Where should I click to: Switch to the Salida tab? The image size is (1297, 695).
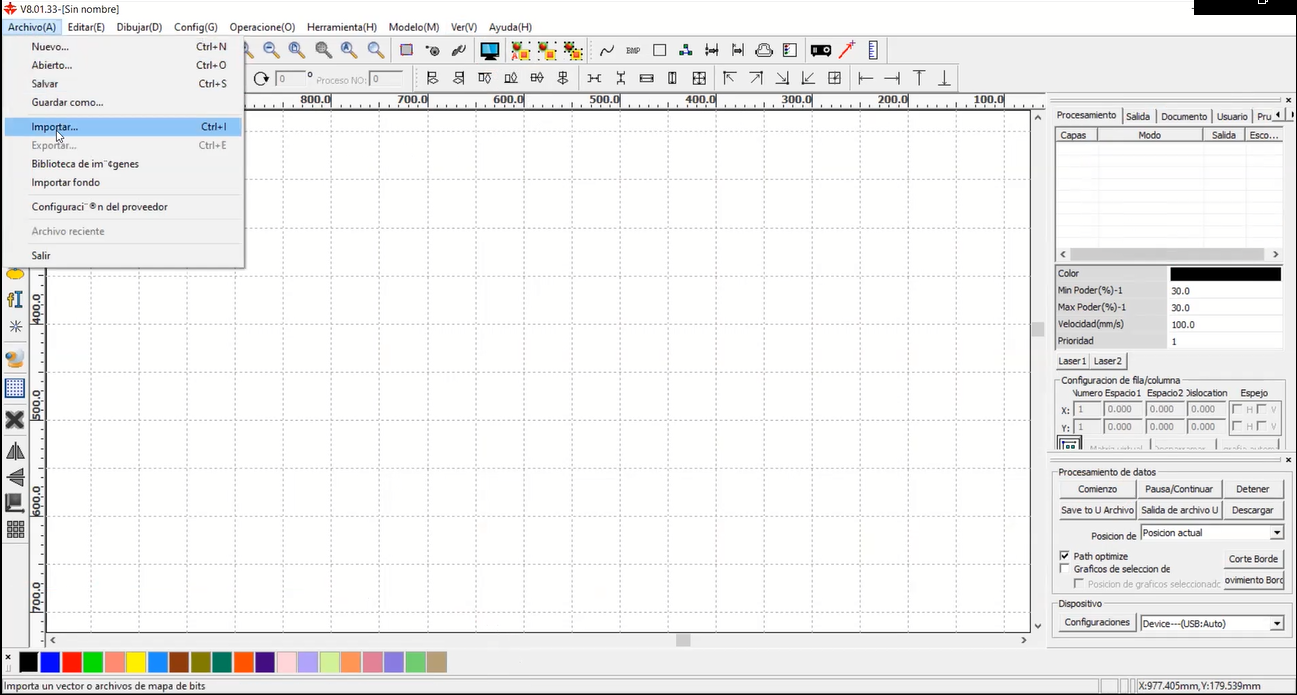coord(1138,116)
